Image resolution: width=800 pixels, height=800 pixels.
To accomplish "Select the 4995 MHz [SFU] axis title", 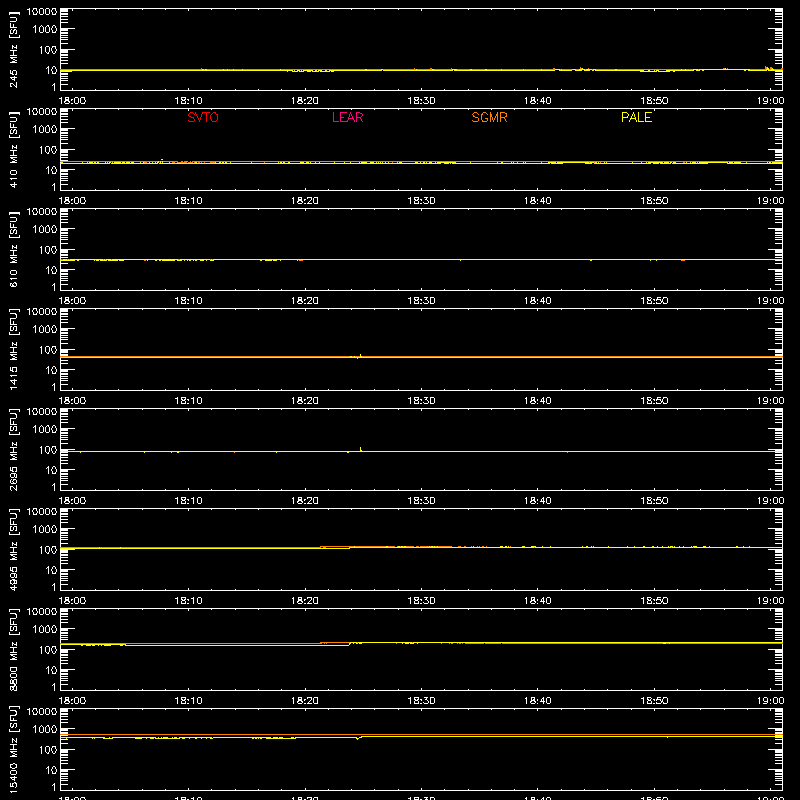I will [x=14, y=549].
